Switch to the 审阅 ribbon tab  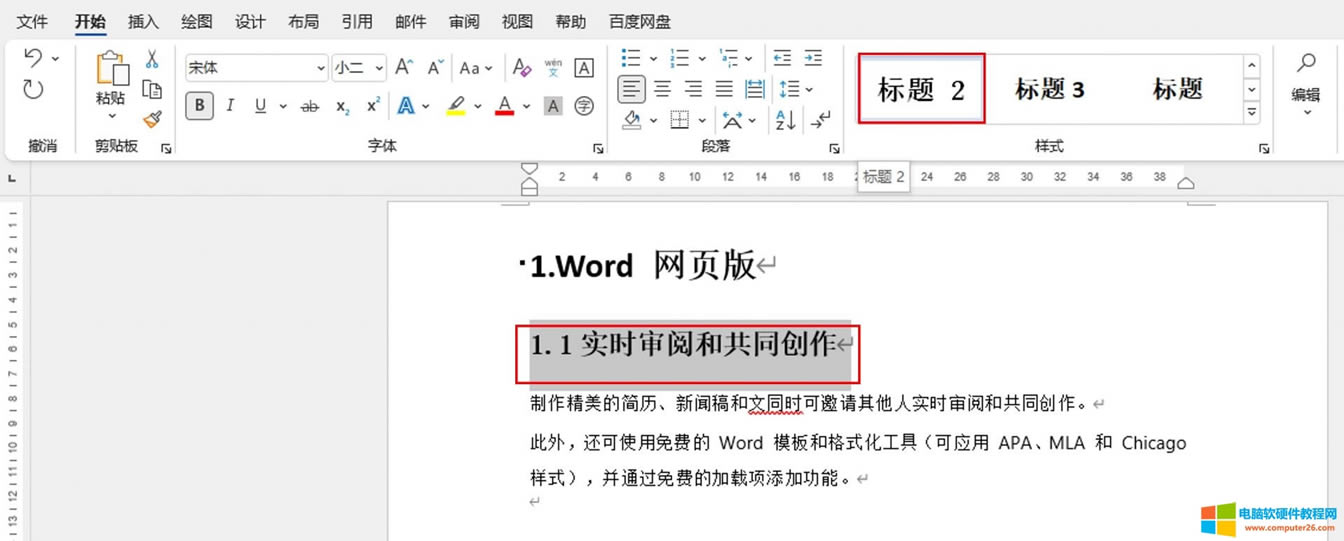(464, 22)
